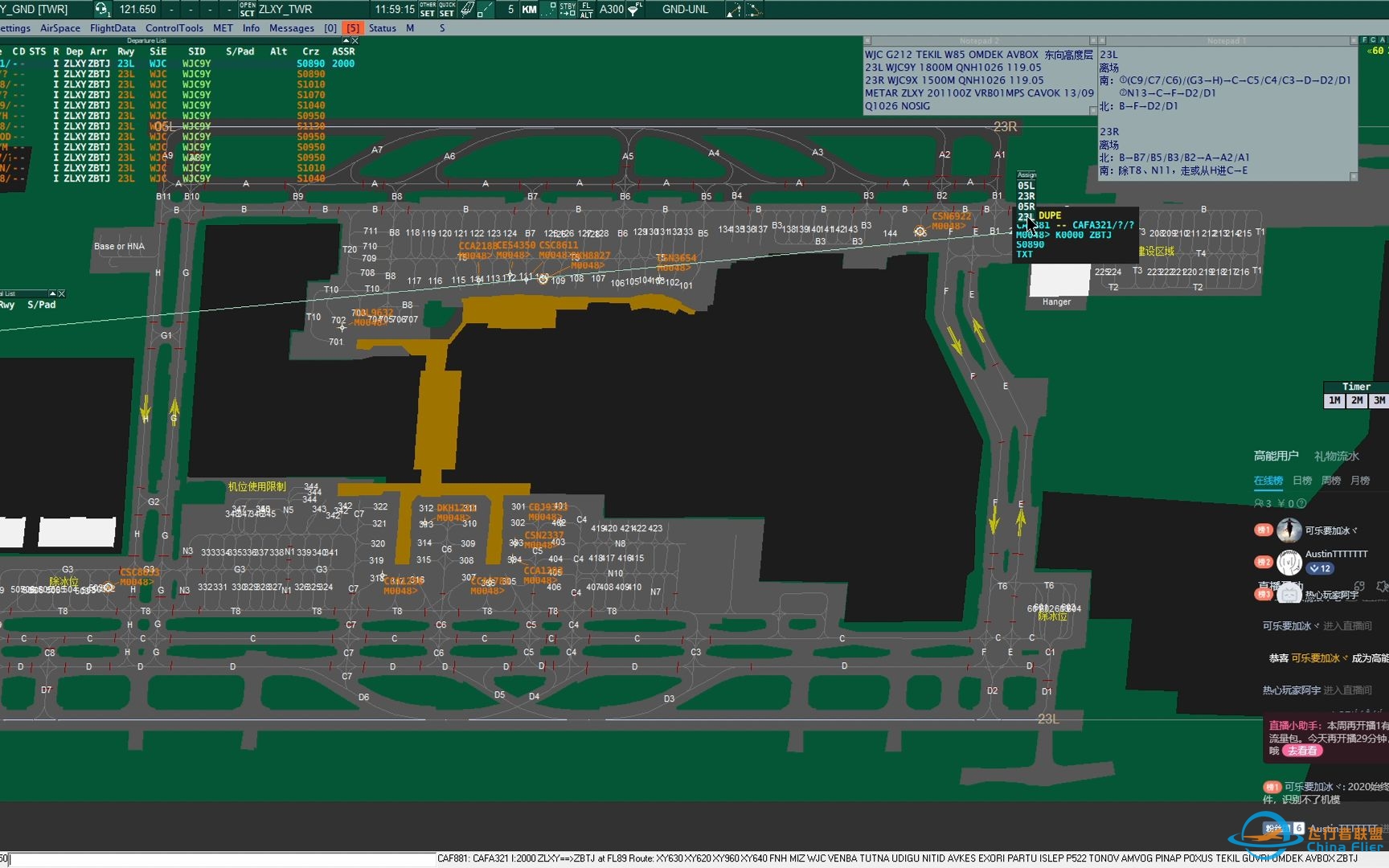Screen dimensions: 1389x868
Task: Open the Messages menu
Action: tap(292, 28)
